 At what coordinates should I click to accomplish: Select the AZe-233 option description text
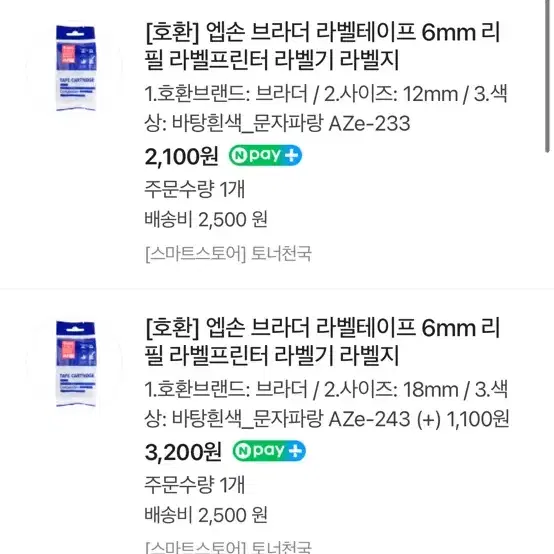click(x=326, y=108)
